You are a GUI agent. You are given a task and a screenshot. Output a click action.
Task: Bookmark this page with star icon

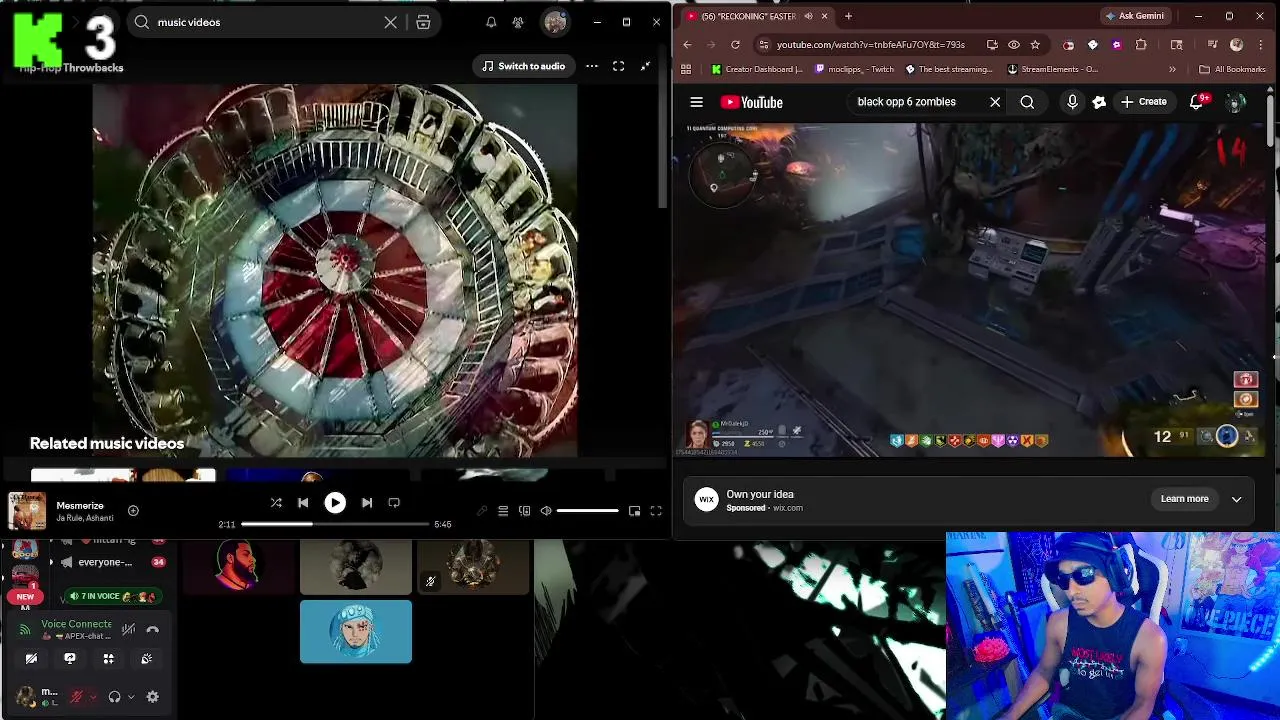(1035, 45)
